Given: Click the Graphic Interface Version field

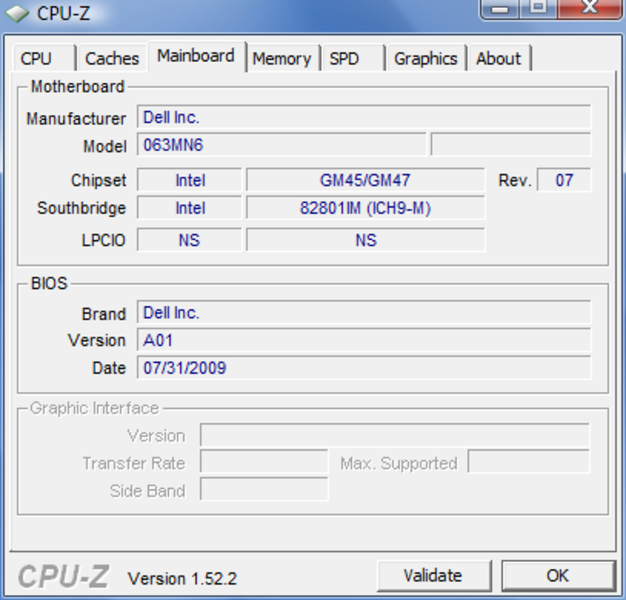Looking at the screenshot, I should coord(394,435).
